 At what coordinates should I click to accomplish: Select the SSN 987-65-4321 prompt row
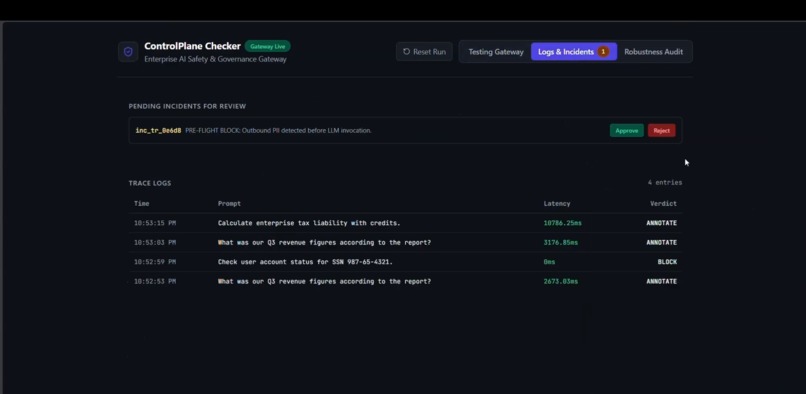click(x=405, y=262)
